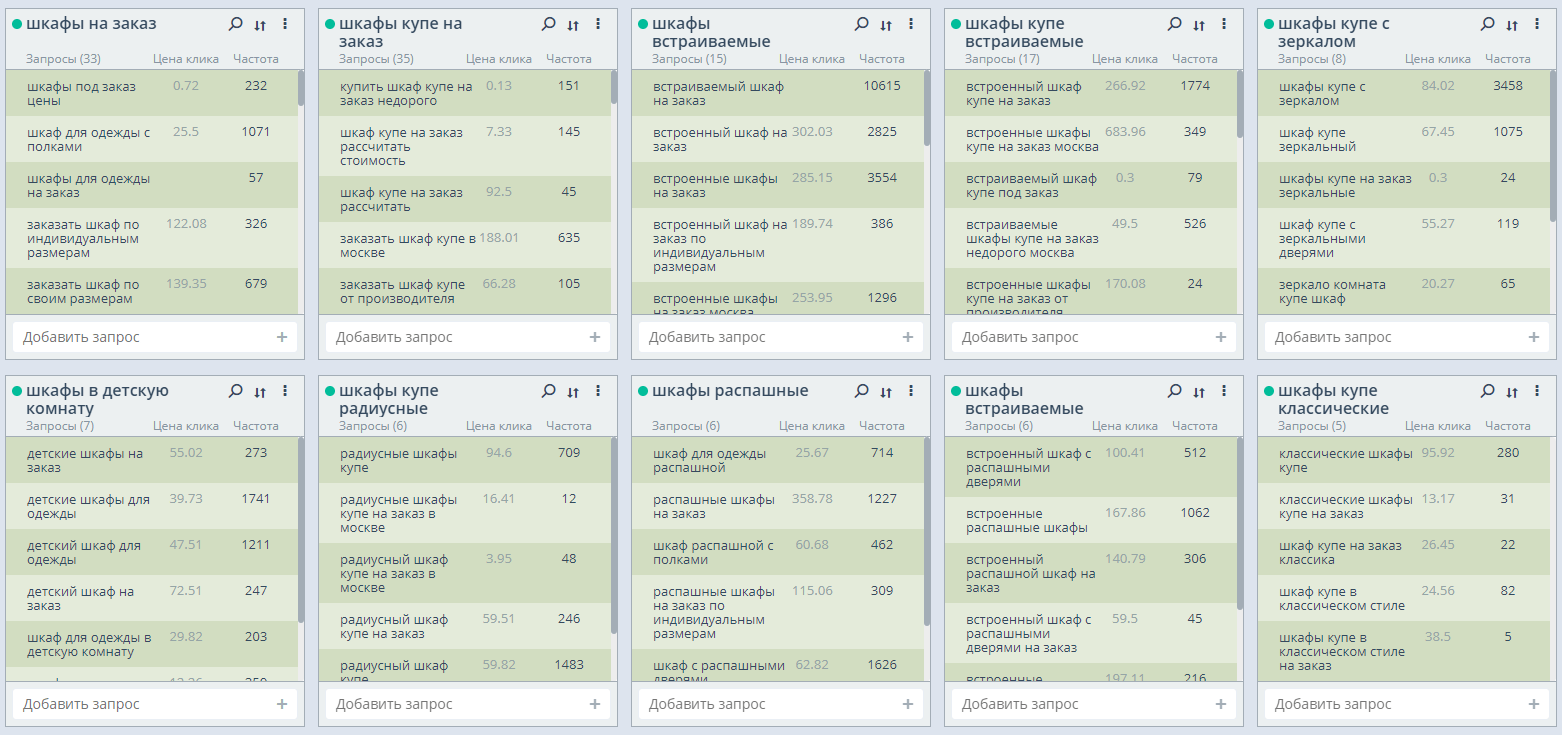Toggle green status dot of "шкафы купе радиусные"
1562x735 pixels.
330,391
